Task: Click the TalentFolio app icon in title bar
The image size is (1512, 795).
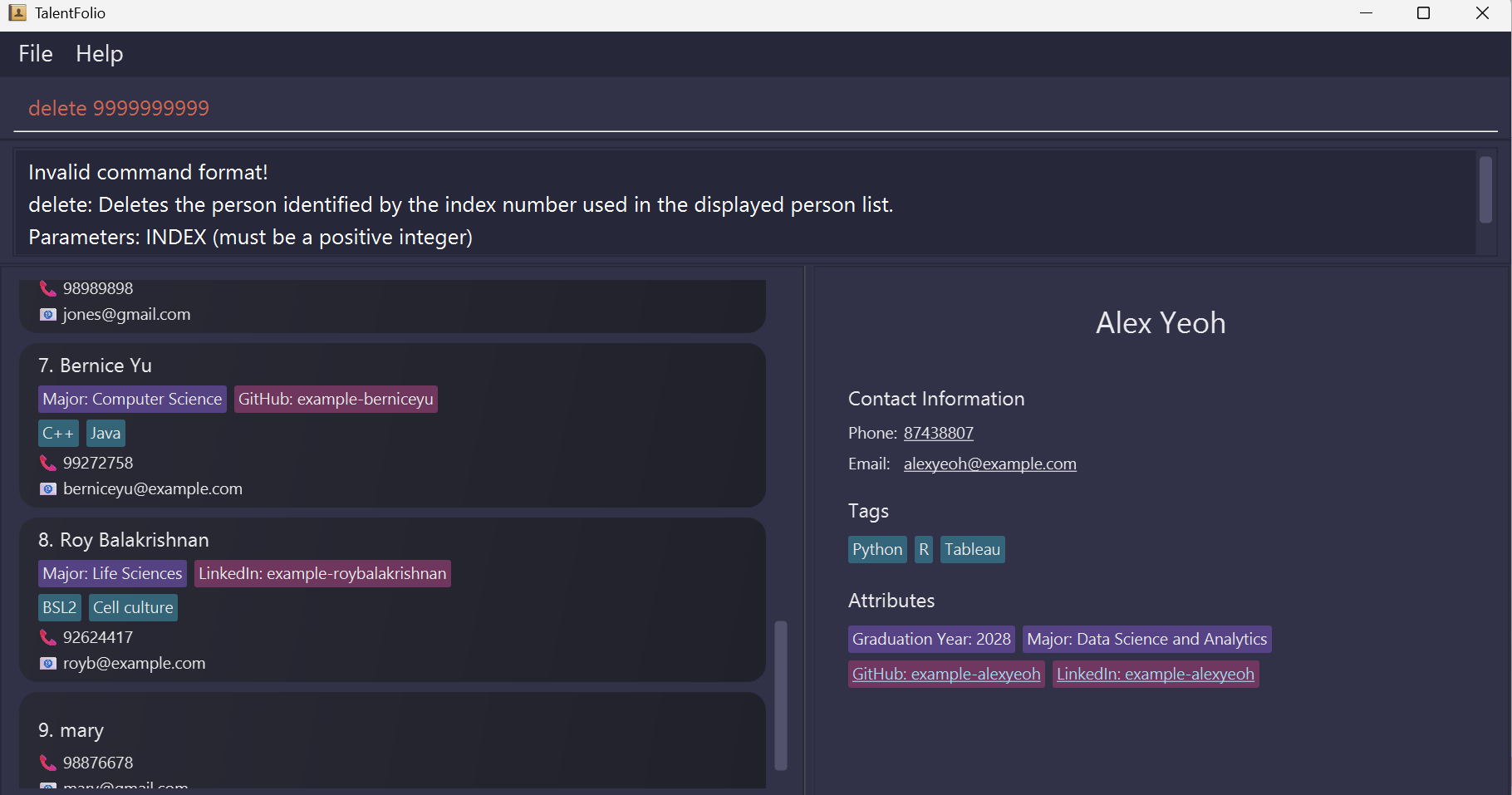Action: [17, 12]
